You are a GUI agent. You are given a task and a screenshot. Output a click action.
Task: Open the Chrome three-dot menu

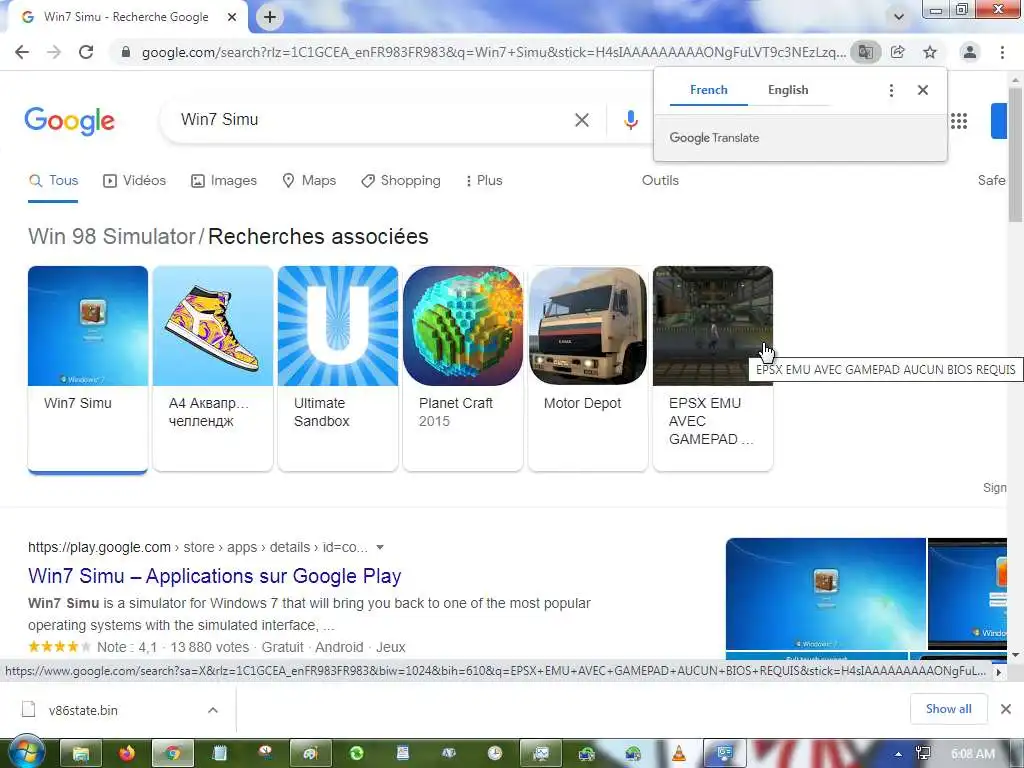tap(1002, 52)
